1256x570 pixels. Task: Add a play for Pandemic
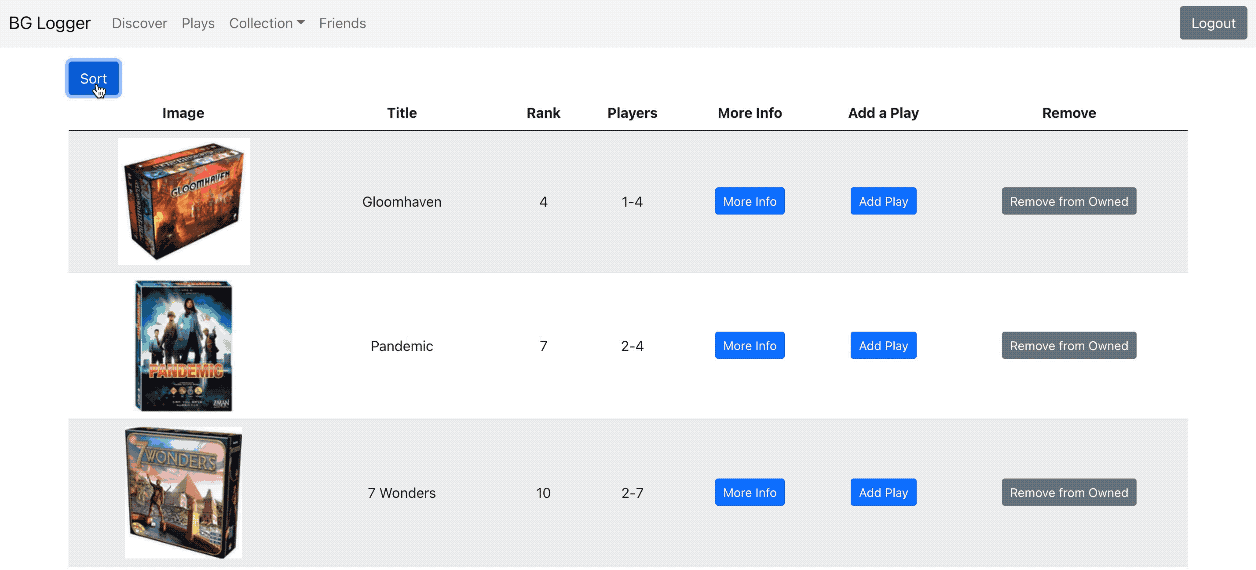(883, 346)
